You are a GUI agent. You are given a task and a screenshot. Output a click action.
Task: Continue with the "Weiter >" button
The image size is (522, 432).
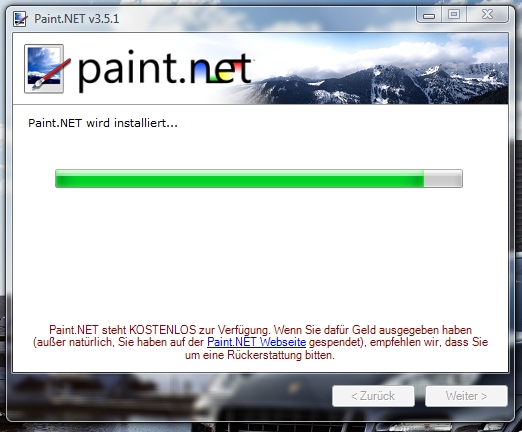466,396
